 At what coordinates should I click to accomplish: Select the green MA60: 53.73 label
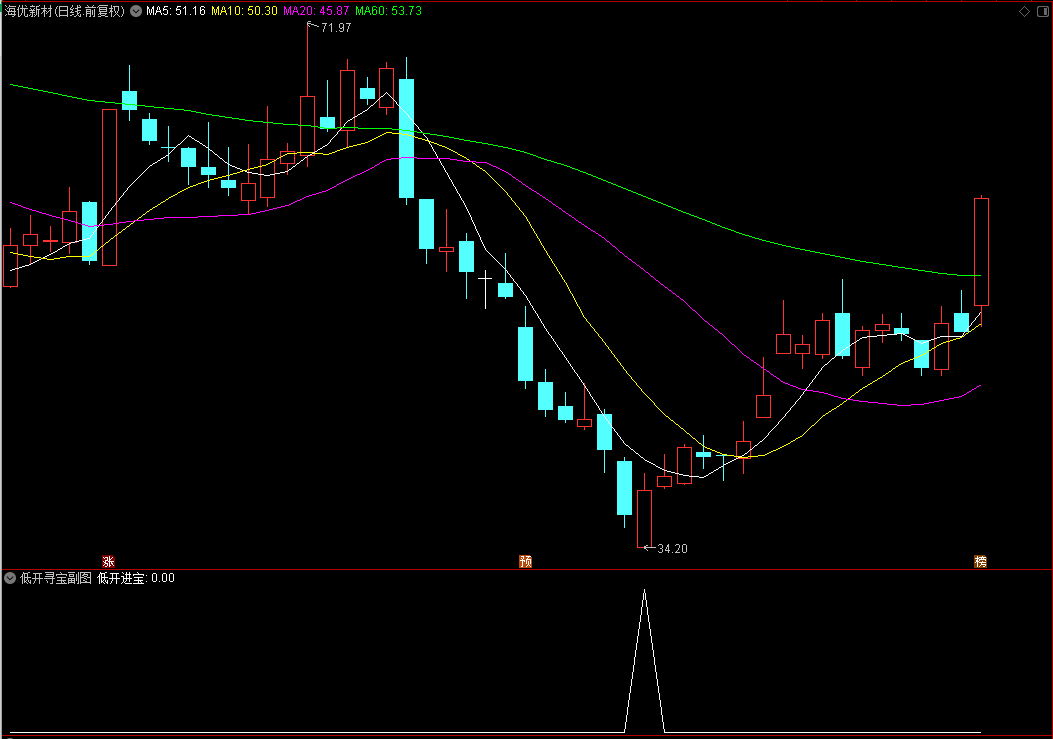388,11
